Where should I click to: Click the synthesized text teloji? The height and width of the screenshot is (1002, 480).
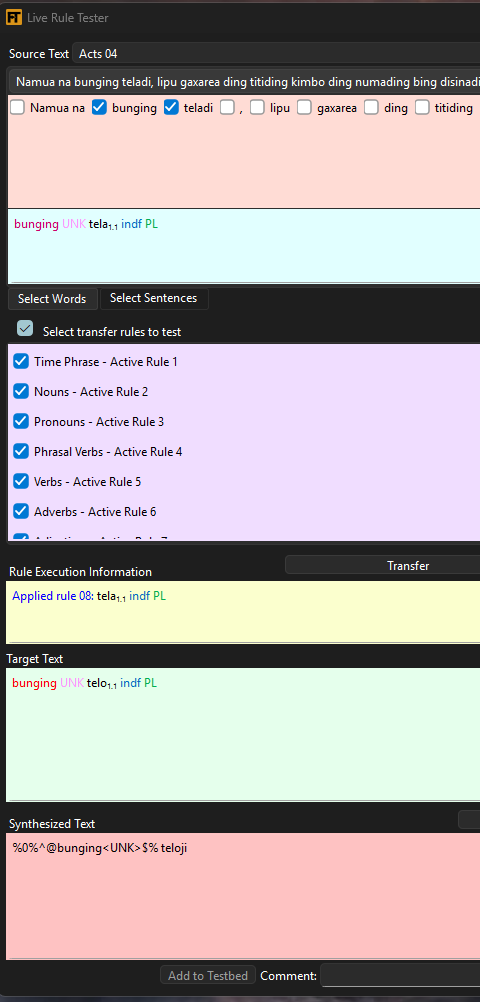coord(174,848)
